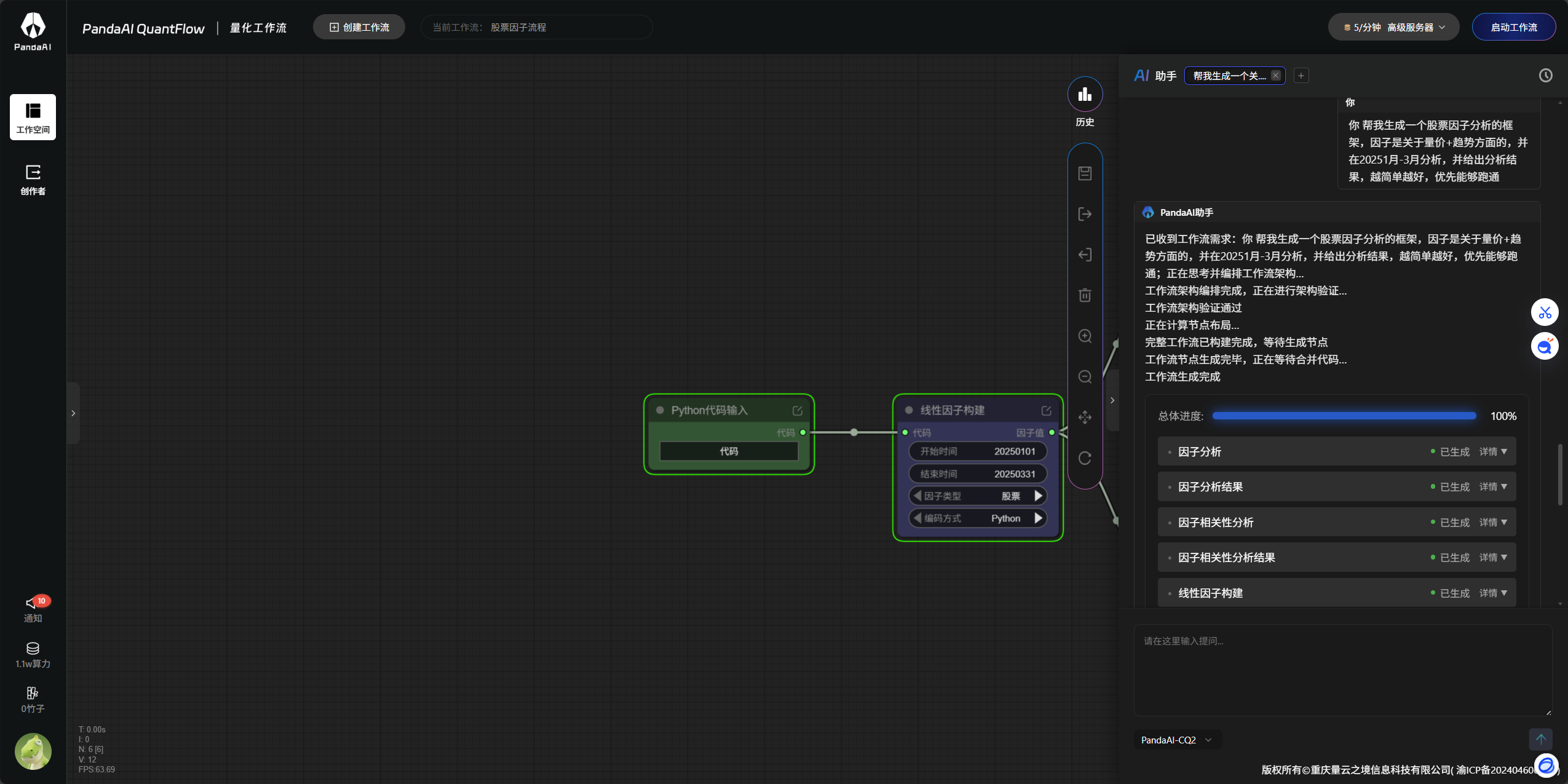Select previous 编码方式 value with left arrow
This screenshot has width=1568, height=784.
[x=917, y=518]
